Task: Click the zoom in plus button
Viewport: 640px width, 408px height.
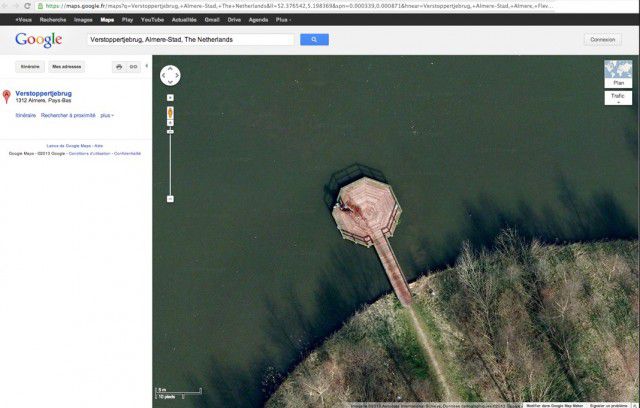Action: (170, 98)
